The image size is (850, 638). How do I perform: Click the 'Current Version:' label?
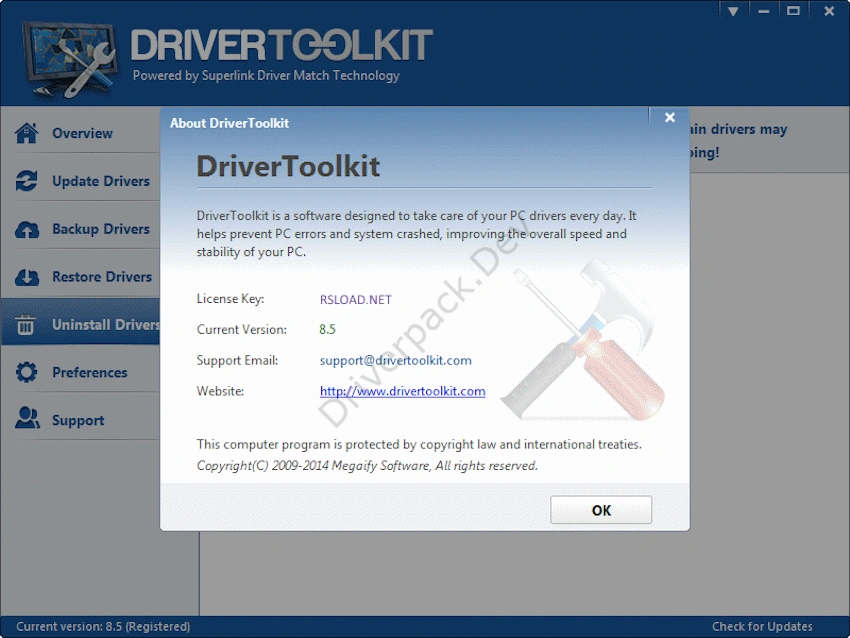[x=241, y=329]
